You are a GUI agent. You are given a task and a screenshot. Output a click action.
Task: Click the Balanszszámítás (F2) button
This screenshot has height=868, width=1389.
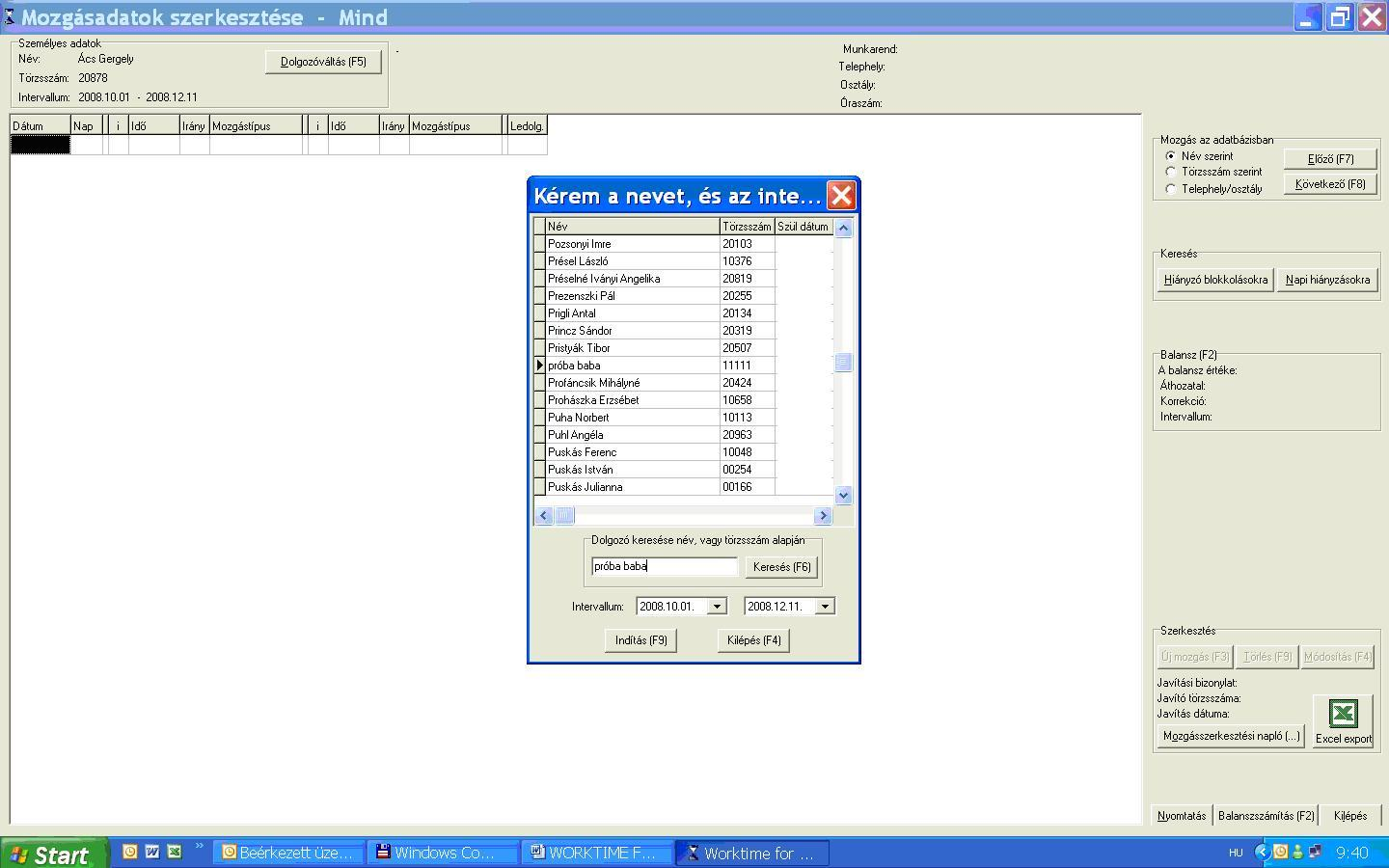[x=1266, y=816]
